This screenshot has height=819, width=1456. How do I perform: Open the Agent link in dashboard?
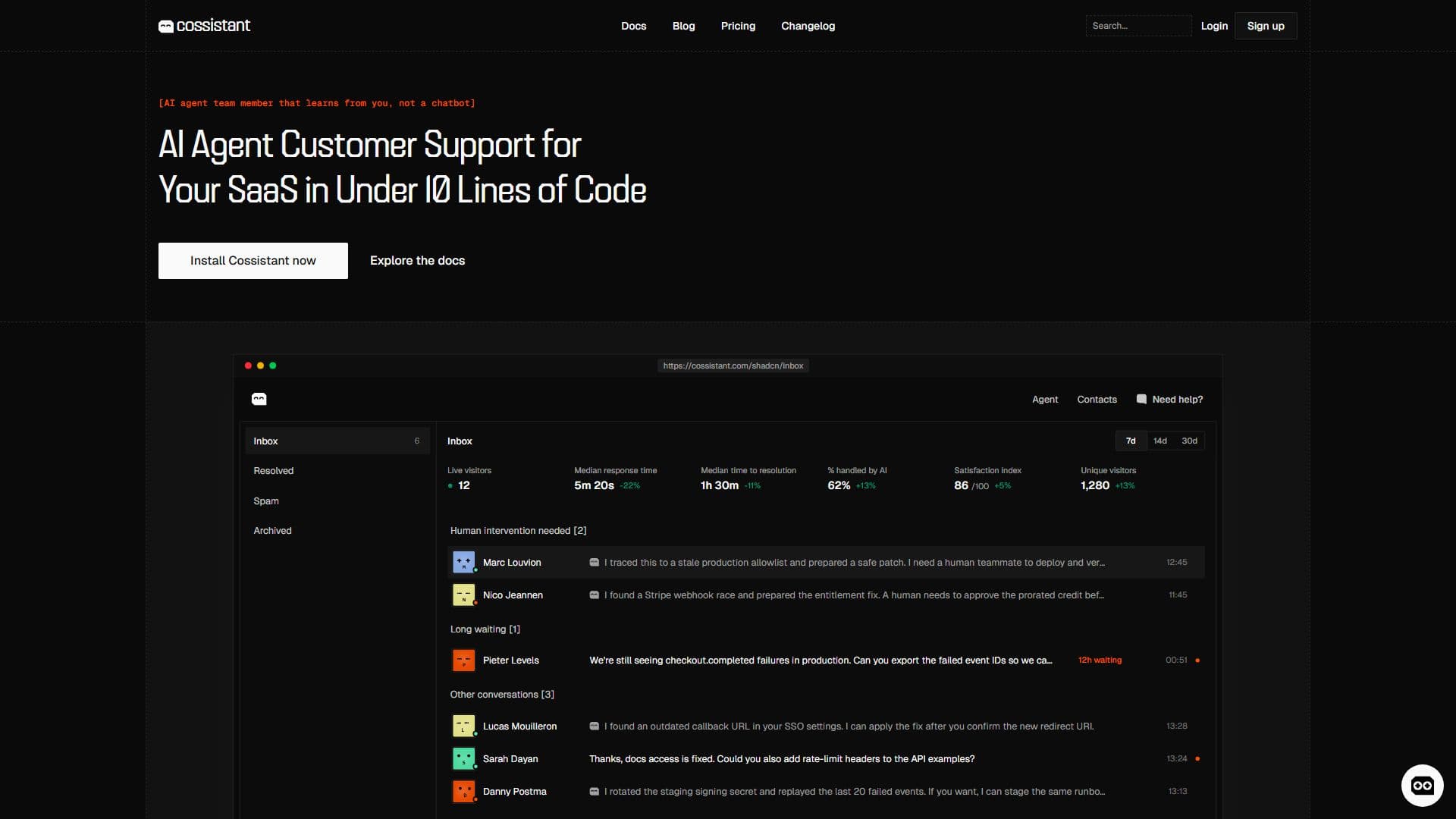[x=1045, y=400]
